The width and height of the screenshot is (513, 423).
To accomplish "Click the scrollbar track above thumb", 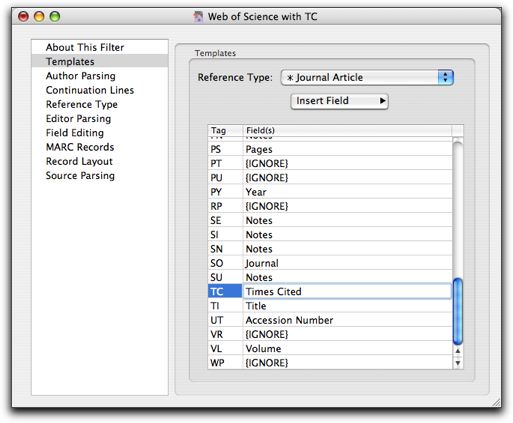I will click(458, 210).
